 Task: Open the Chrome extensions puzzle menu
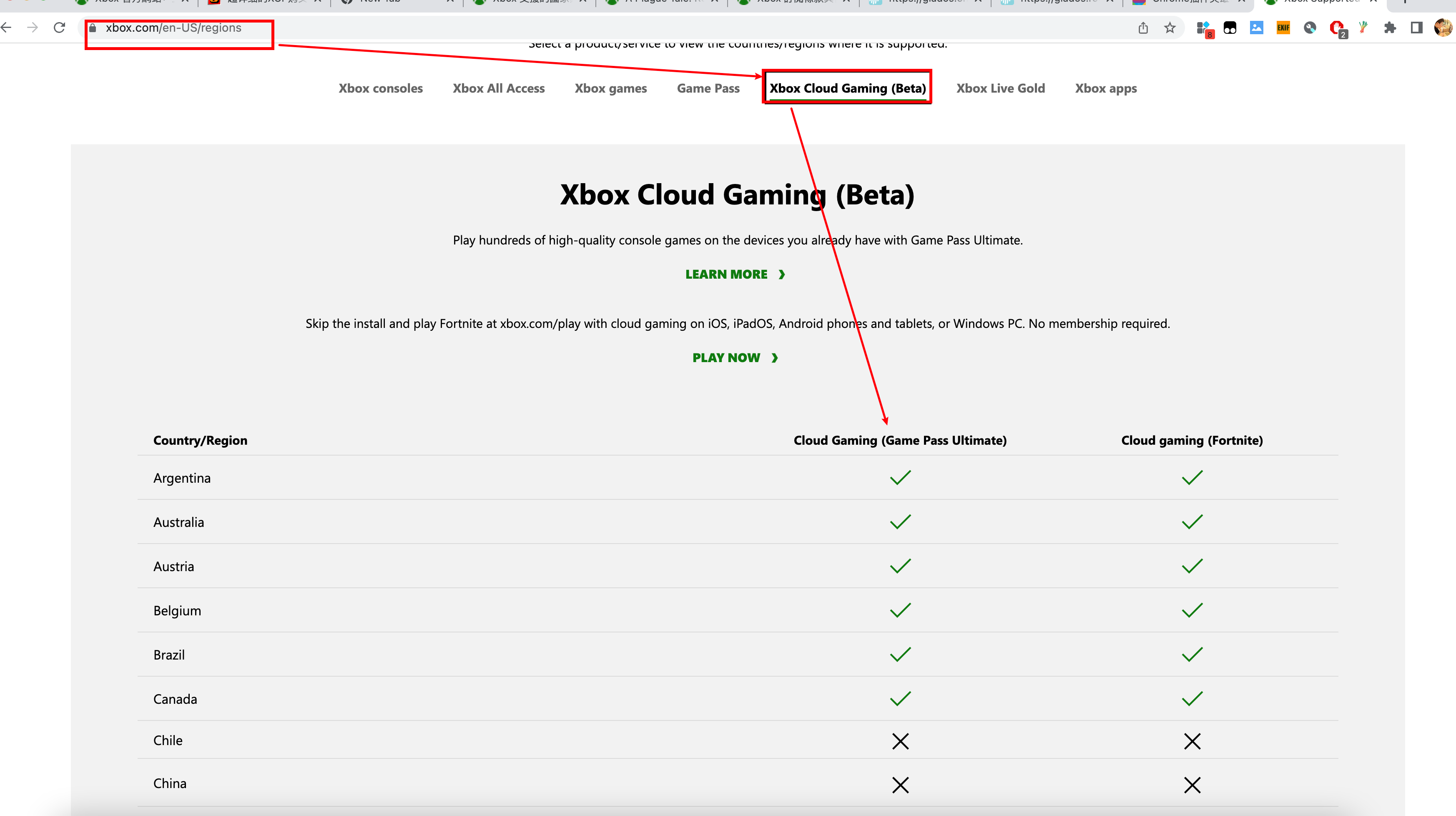(x=1390, y=28)
